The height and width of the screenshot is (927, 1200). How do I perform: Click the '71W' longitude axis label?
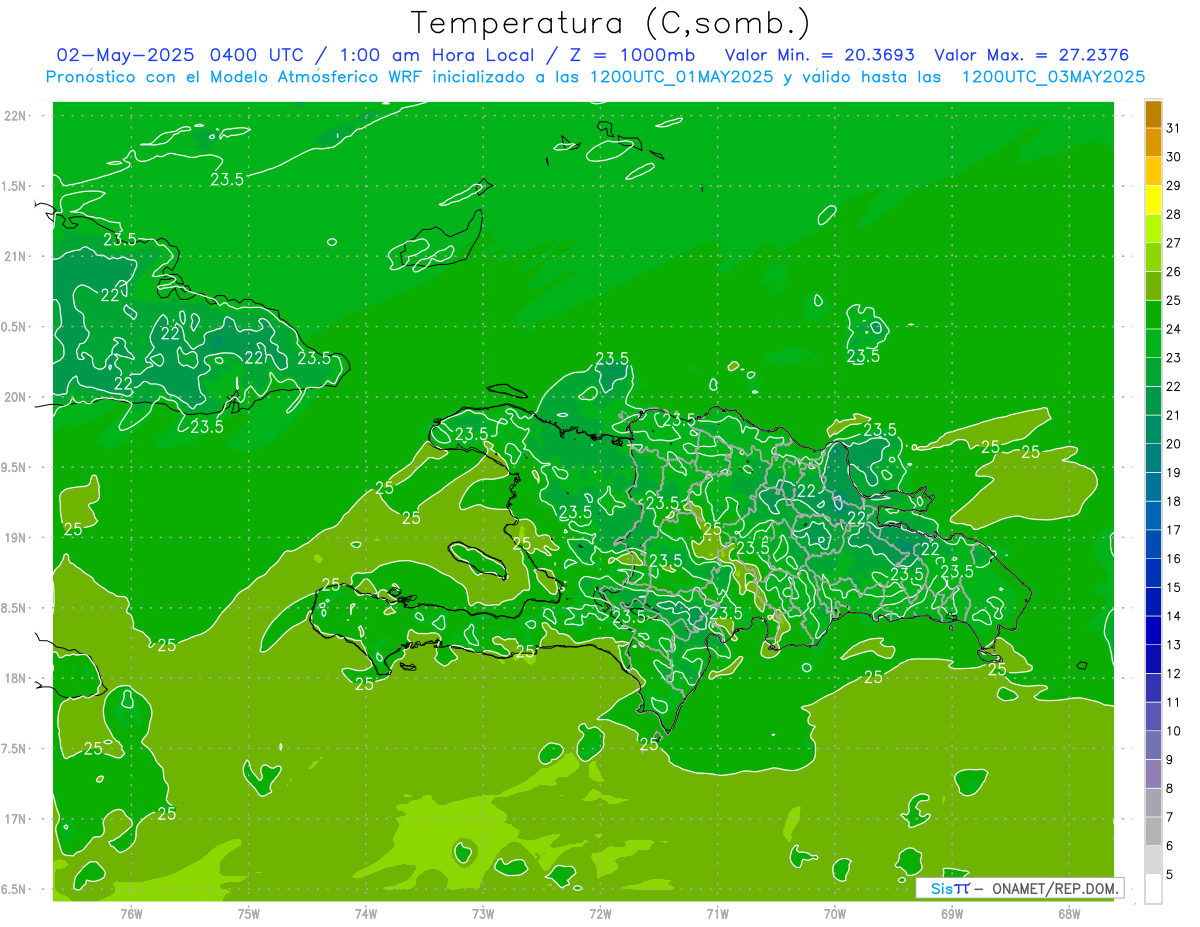point(717,914)
